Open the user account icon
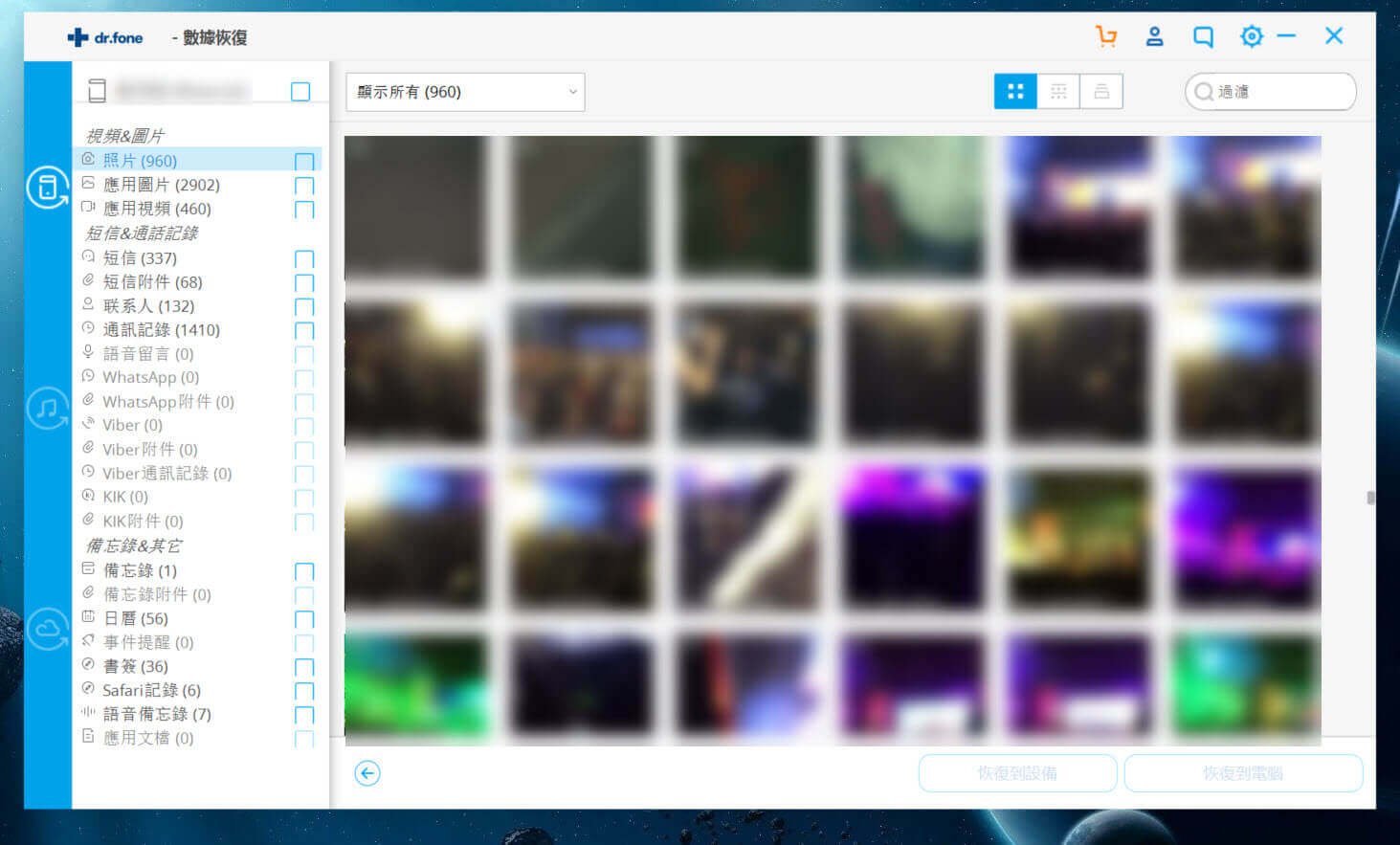This screenshot has width=1400, height=845. click(x=1155, y=36)
